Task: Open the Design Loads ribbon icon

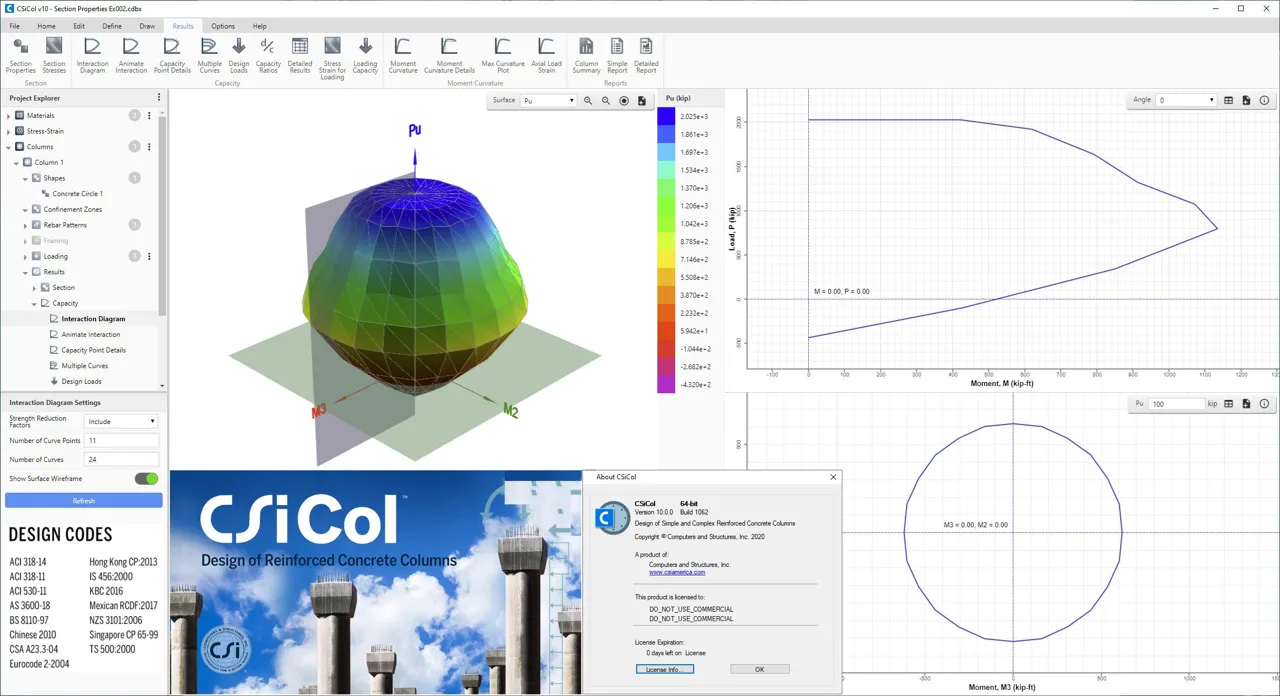Action: point(239,55)
